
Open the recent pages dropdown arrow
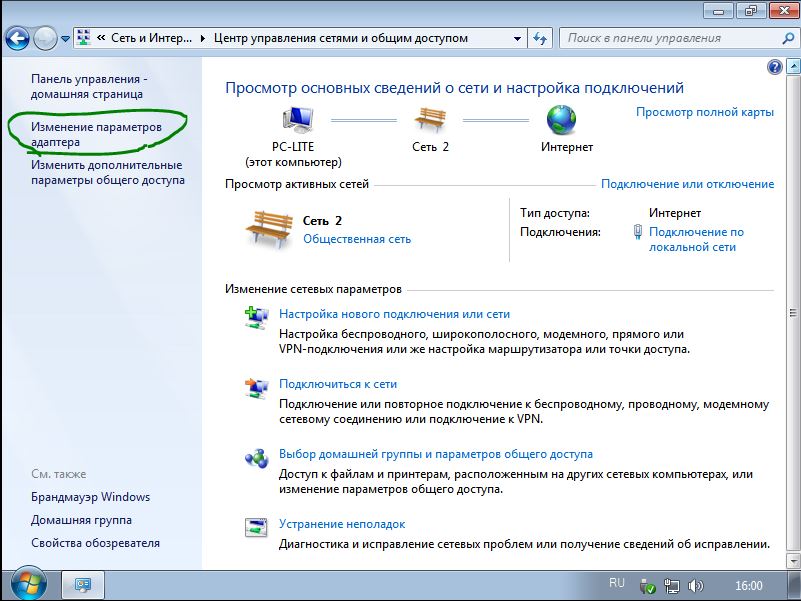(x=65, y=39)
